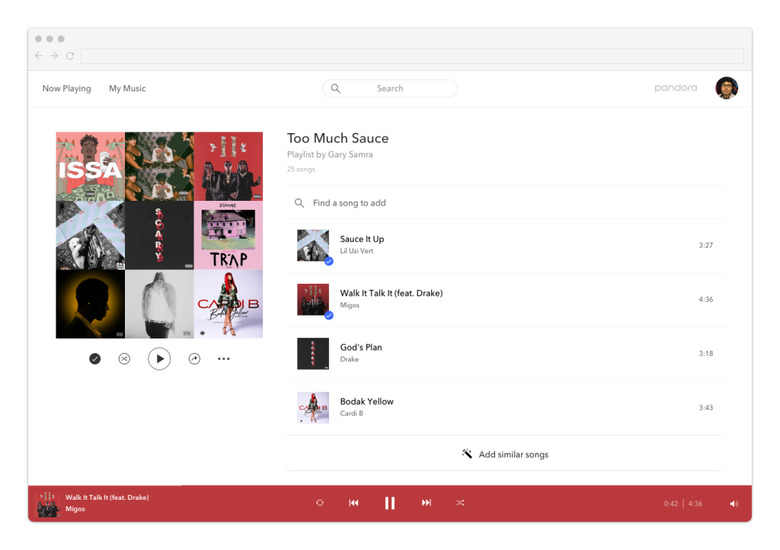
Task: Click the Cardi B cover in collage
Action: (228, 304)
